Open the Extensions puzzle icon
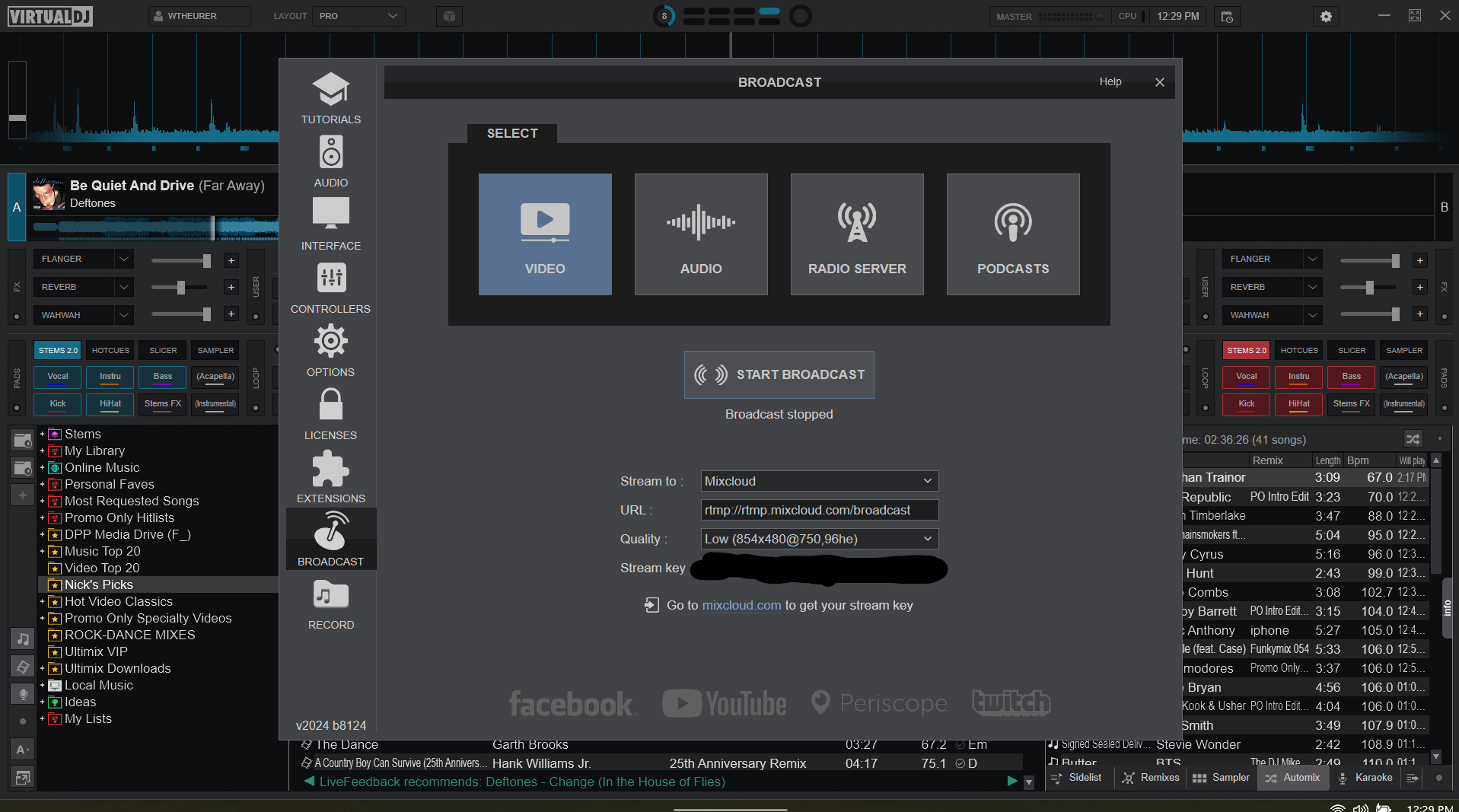This screenshot has height=812, width=1459. click(330, 468)
